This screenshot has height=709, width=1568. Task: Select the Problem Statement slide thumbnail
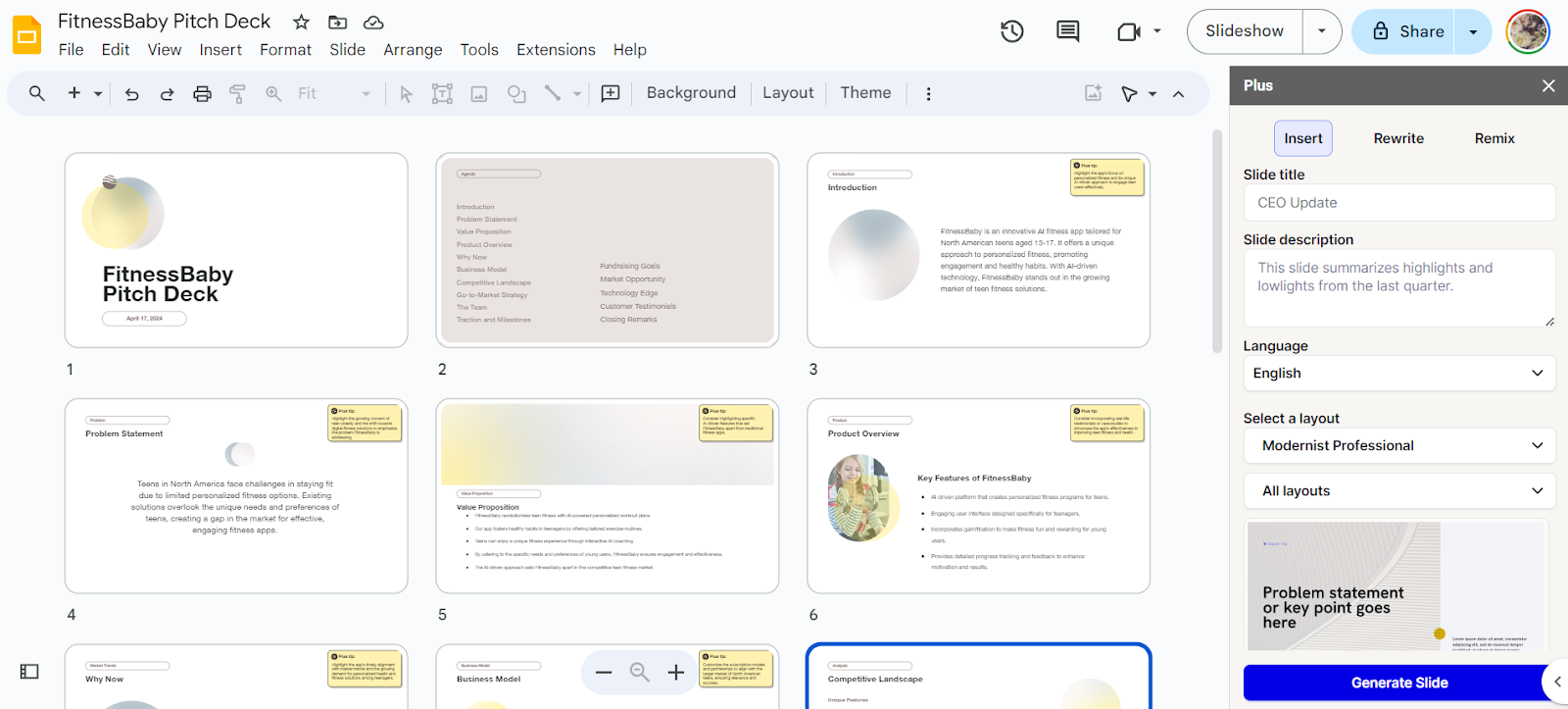coord(236,495)
